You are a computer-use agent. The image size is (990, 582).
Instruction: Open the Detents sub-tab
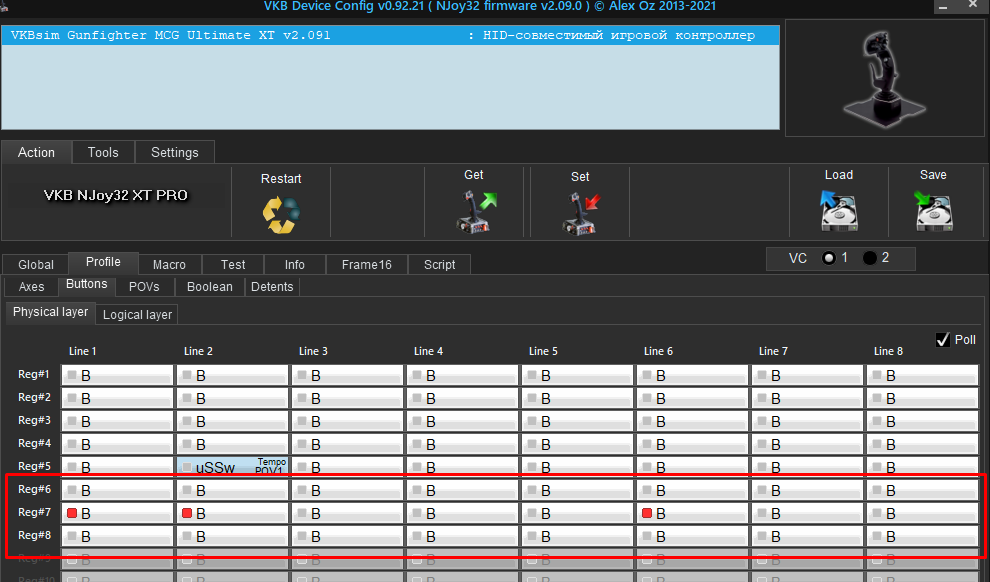click(x=272, y=287)
